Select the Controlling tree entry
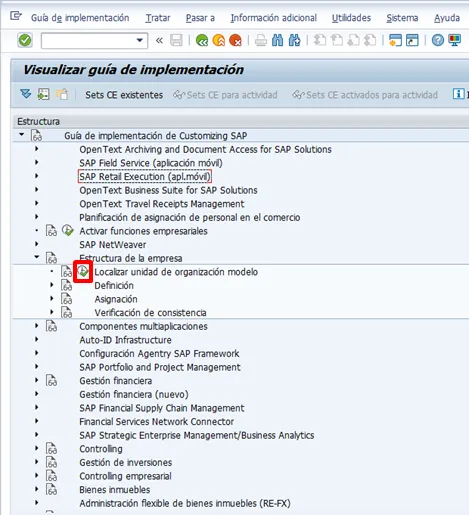Screen dimensions: 469x515 click(x=101, y=449)
